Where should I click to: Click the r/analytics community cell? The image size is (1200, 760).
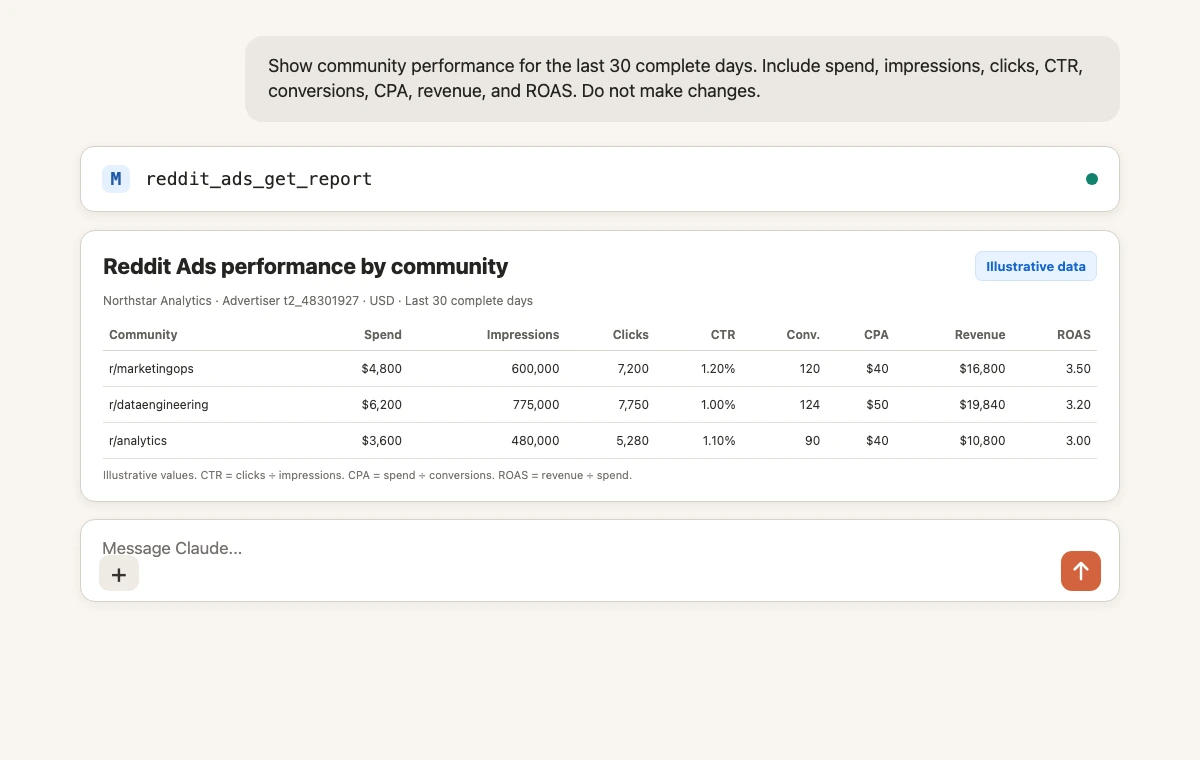click(138, 441)
